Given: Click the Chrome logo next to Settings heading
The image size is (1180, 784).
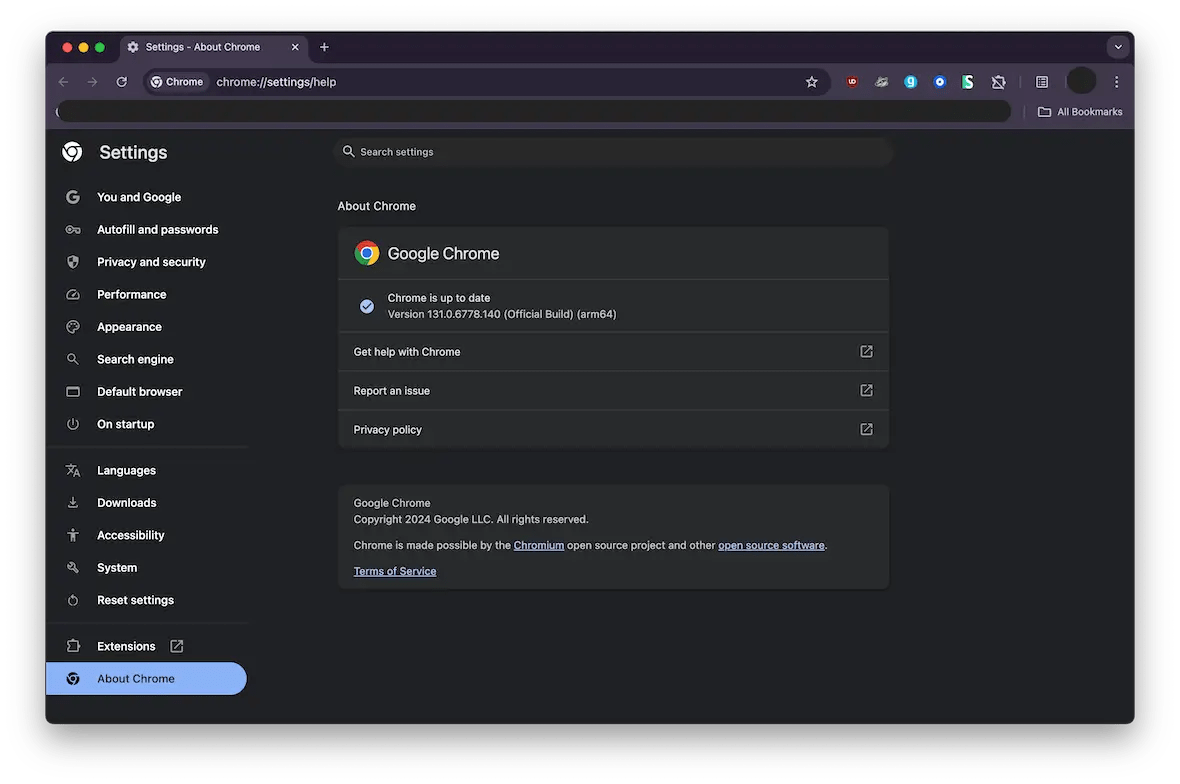Looking at the screenshot, I should coord(72,152).
